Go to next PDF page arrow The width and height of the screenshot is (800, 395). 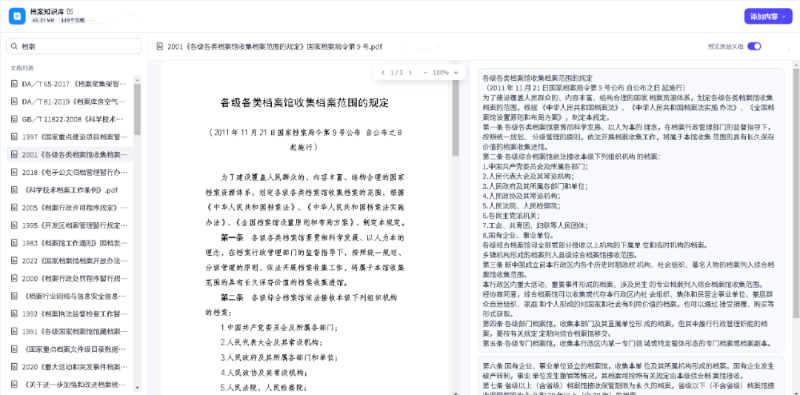pyautogui.click(x=410, y=72)
